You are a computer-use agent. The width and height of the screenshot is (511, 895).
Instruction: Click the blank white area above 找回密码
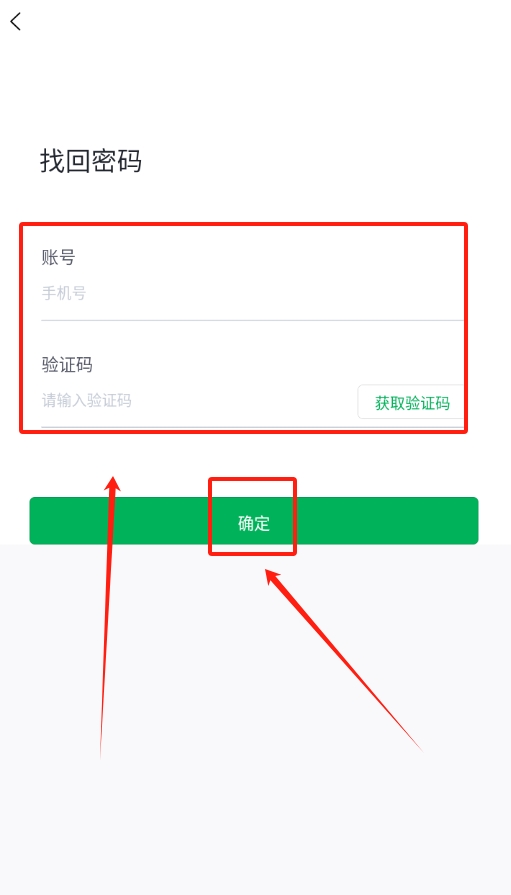pos(255,86)
